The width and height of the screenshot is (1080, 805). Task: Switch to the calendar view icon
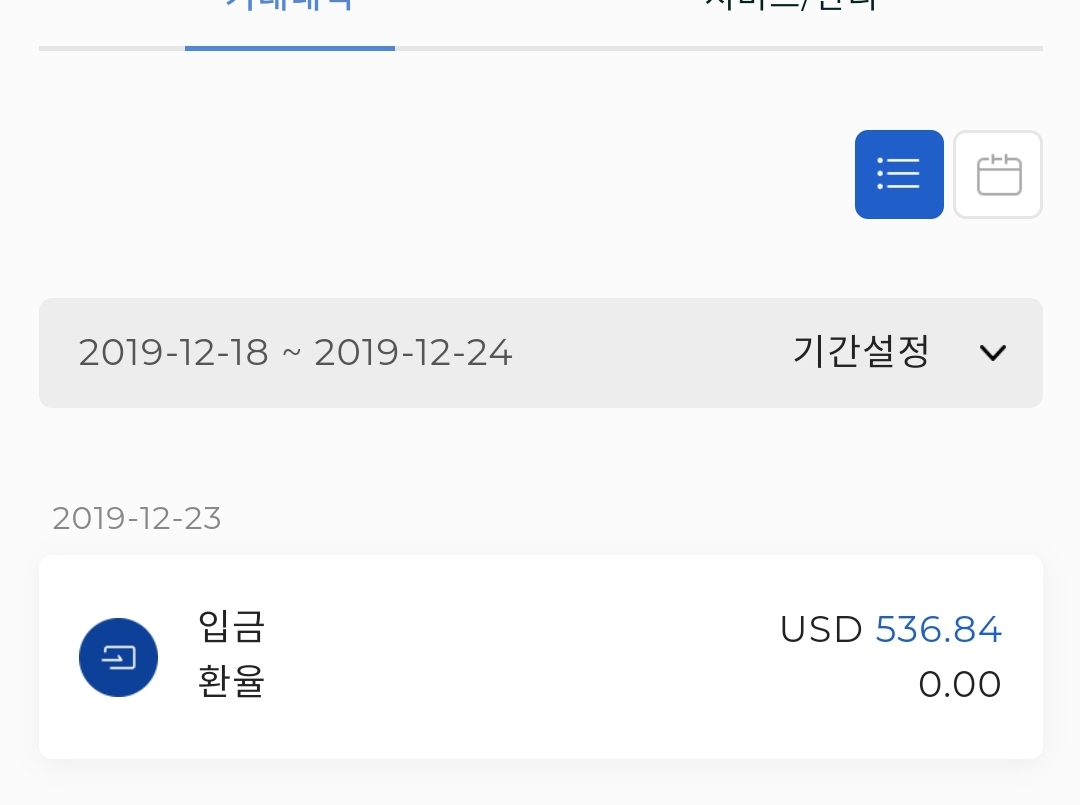coord(998,174)
